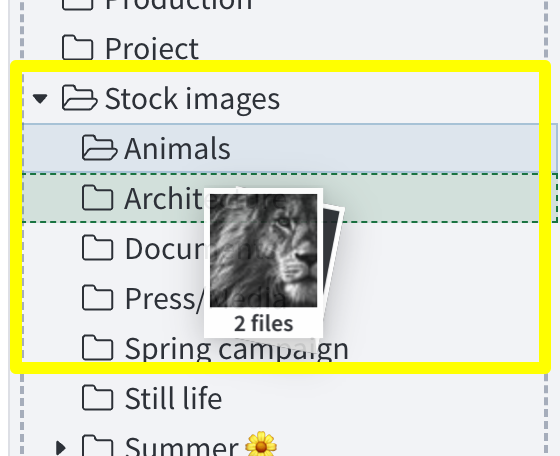The width and height of the screenshot is (560, 456).
Task: Click the 2 files badge label
Action: point(264,324)
